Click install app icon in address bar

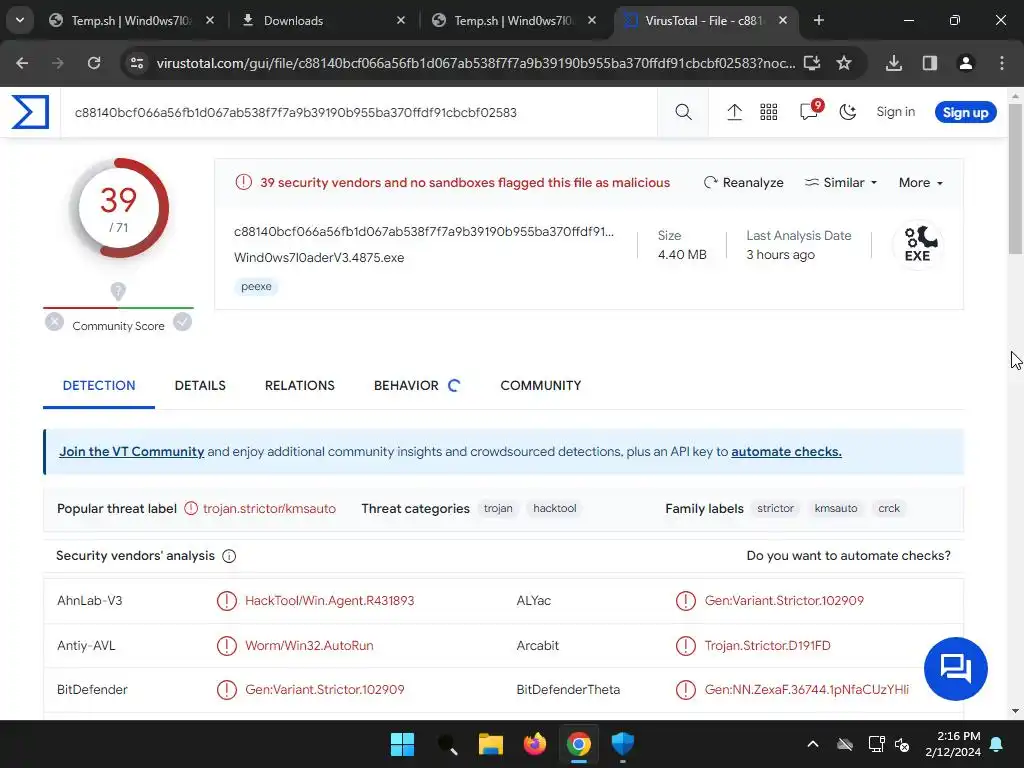[812, 63]
